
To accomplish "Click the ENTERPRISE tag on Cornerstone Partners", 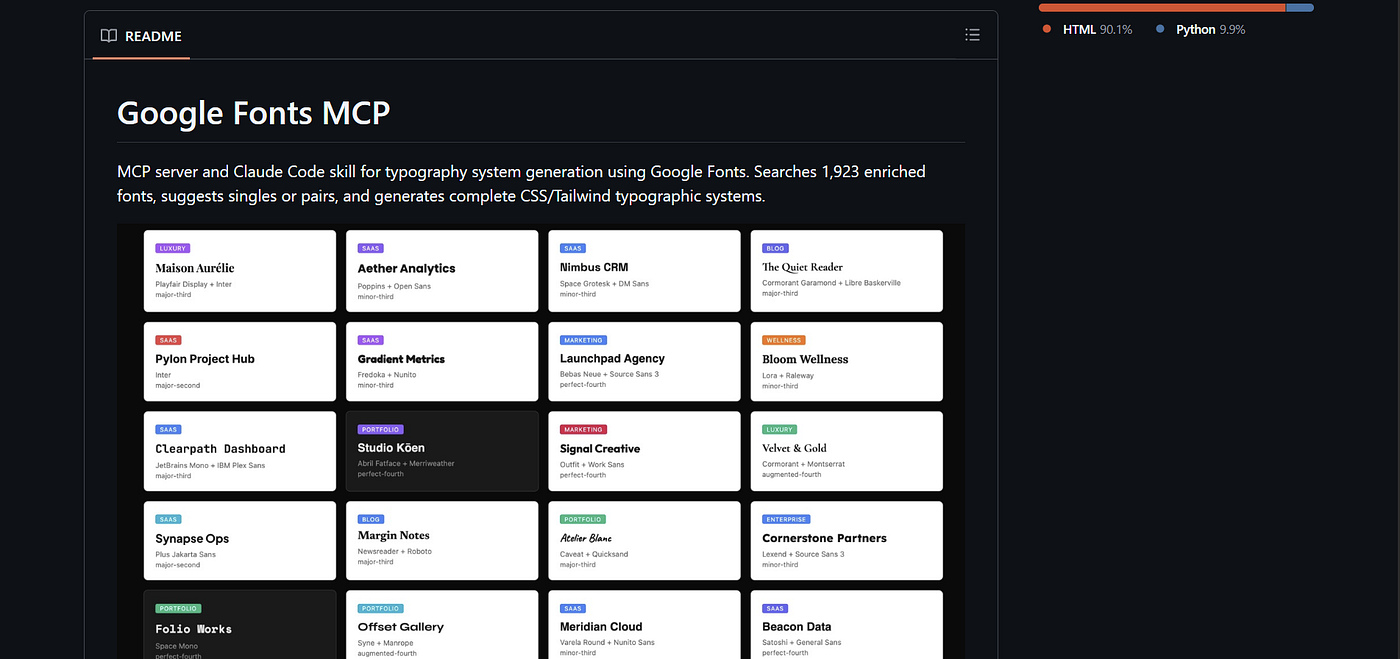I will [x=786, y=519].
